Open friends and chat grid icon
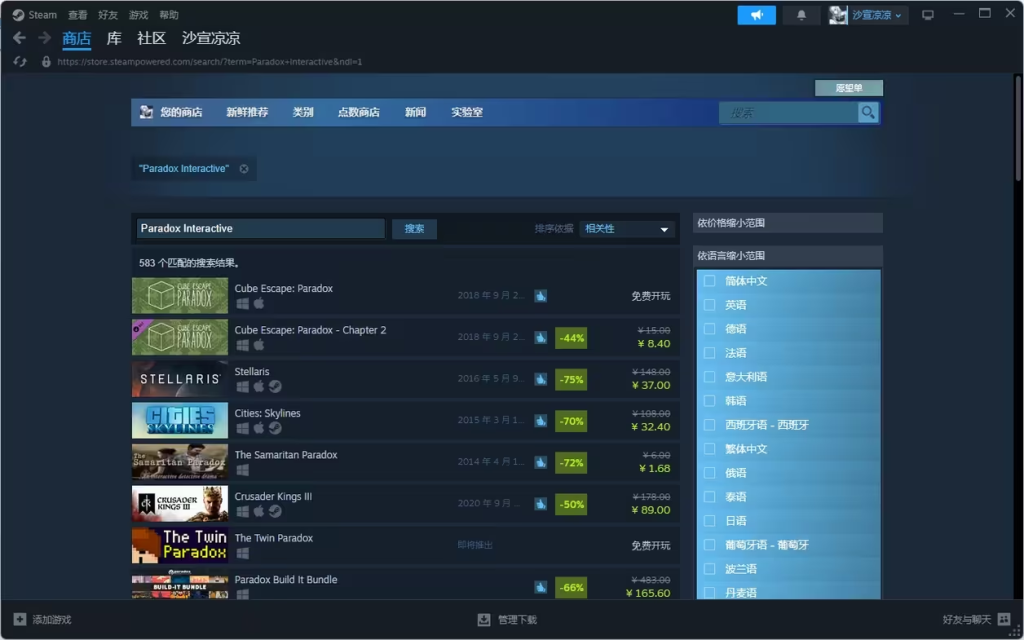Screen dimensions: 1024x640 coord(1004,619)
